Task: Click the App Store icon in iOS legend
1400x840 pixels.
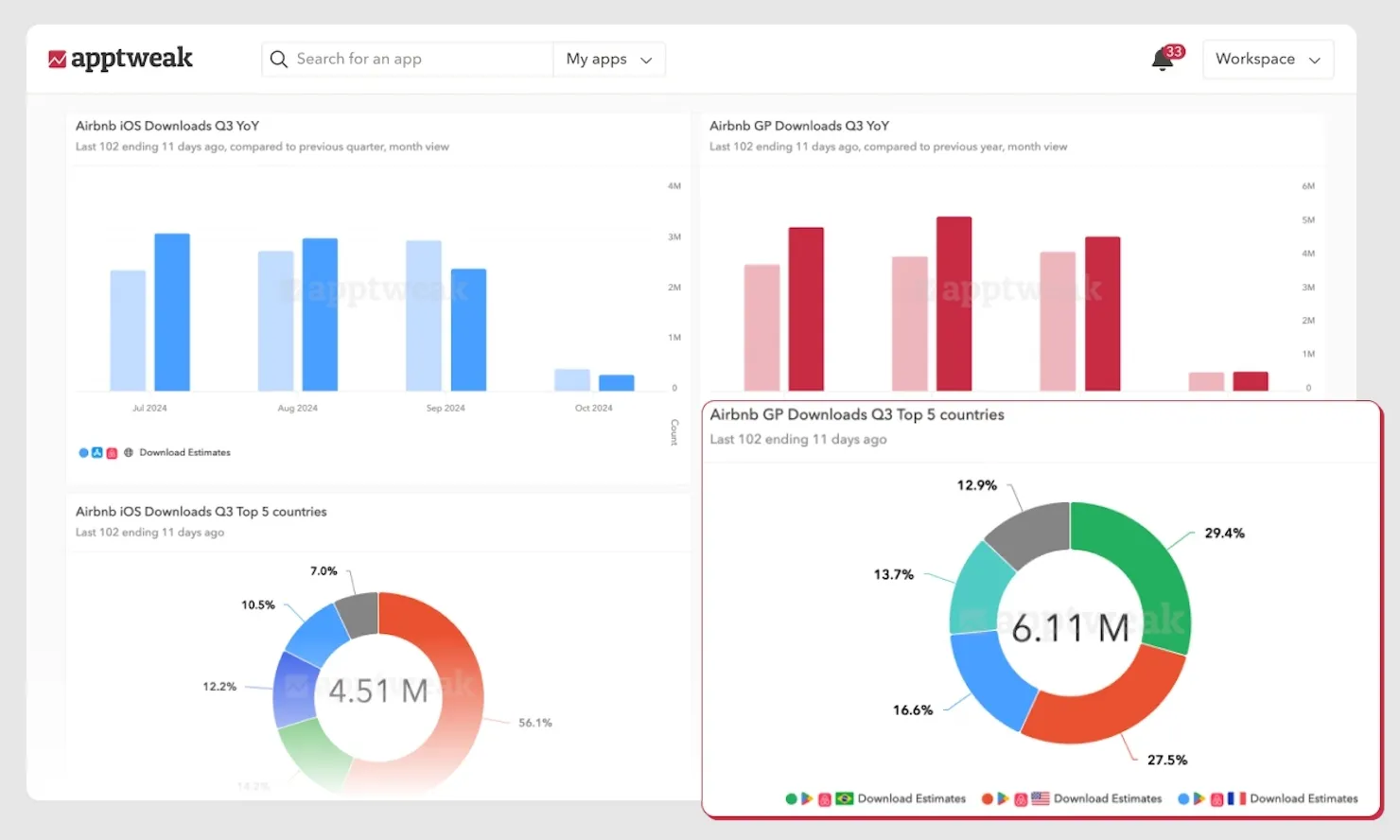Action: (x=97, y=453)
